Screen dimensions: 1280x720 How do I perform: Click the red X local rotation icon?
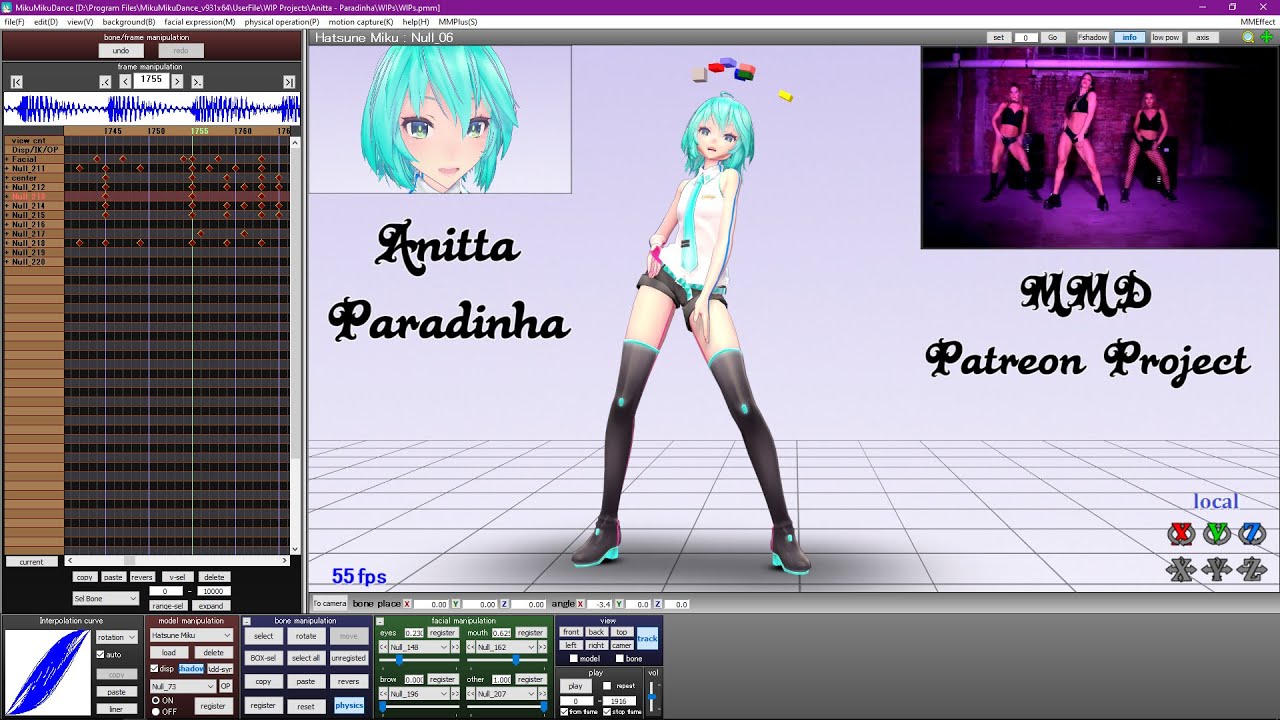[1181, 533]
